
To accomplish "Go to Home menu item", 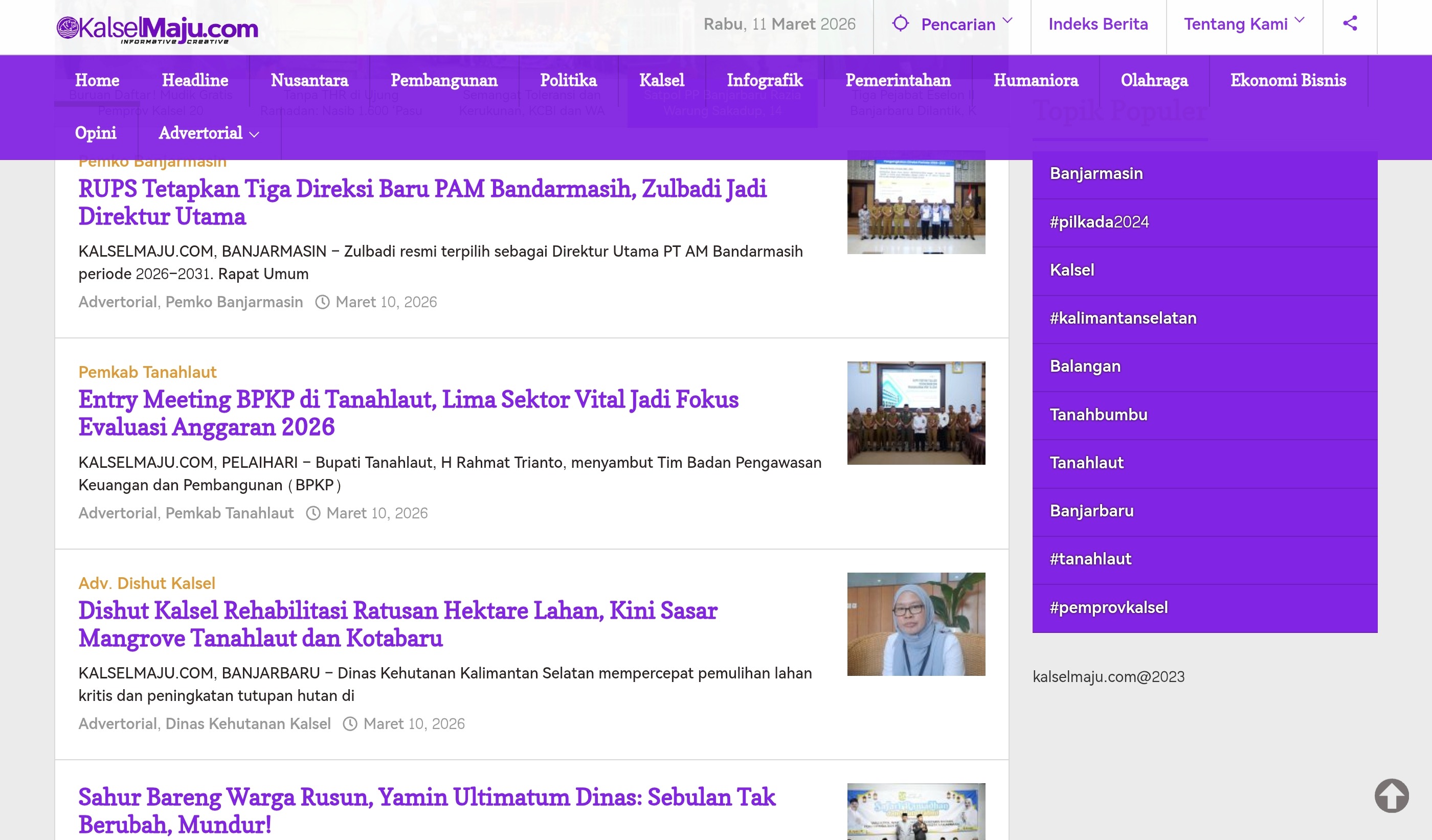I will coord(97,80).
